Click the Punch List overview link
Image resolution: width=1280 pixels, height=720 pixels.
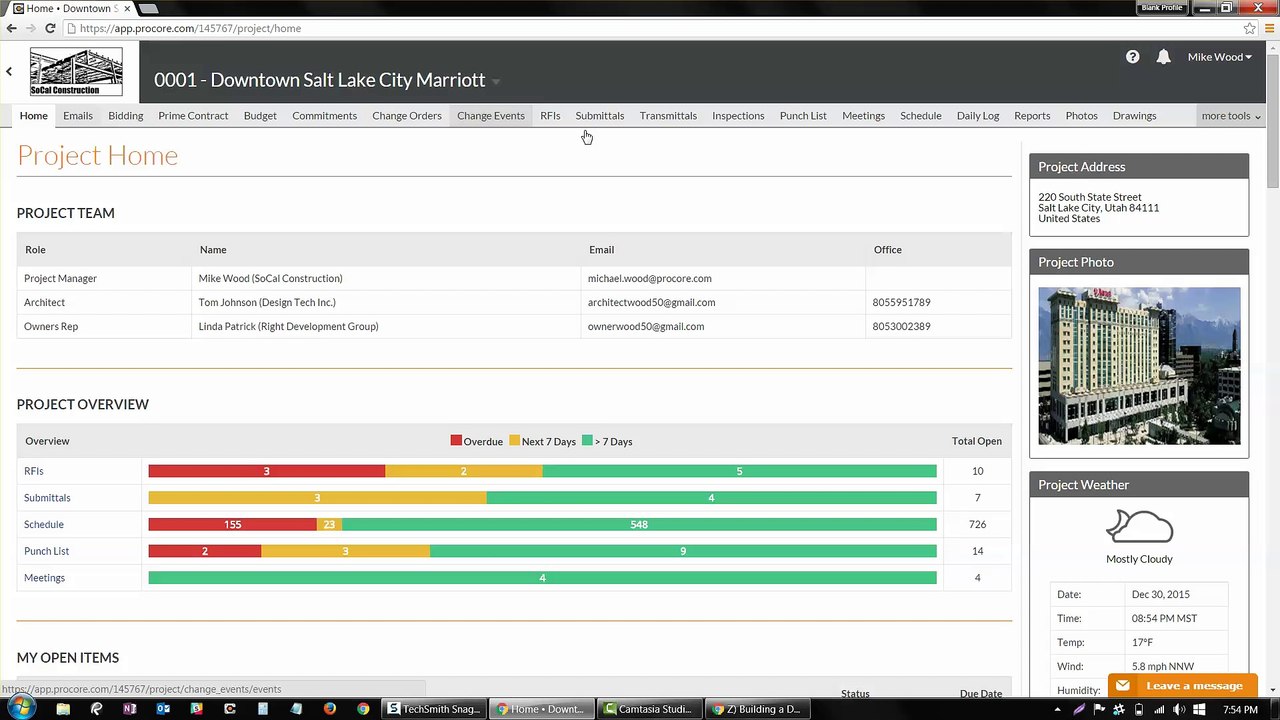[x=47, y=551]
